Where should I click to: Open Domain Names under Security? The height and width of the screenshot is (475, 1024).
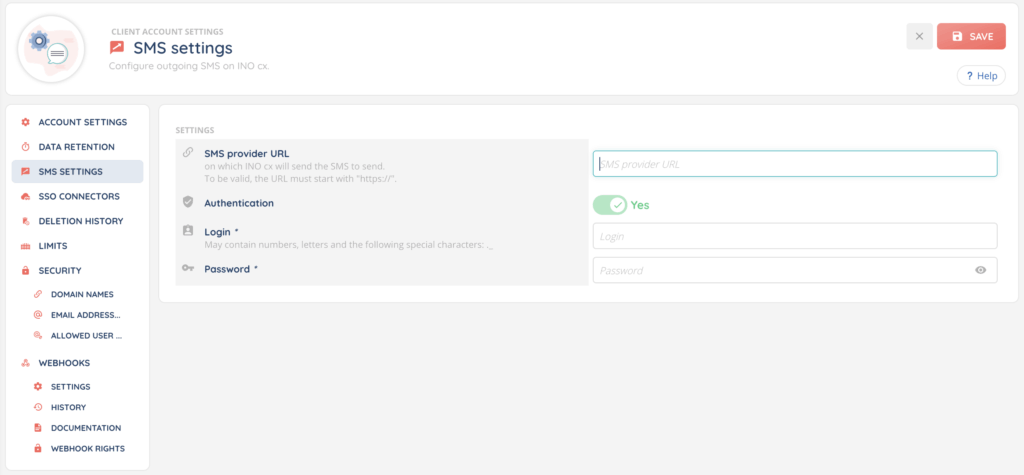click(82, 295)
